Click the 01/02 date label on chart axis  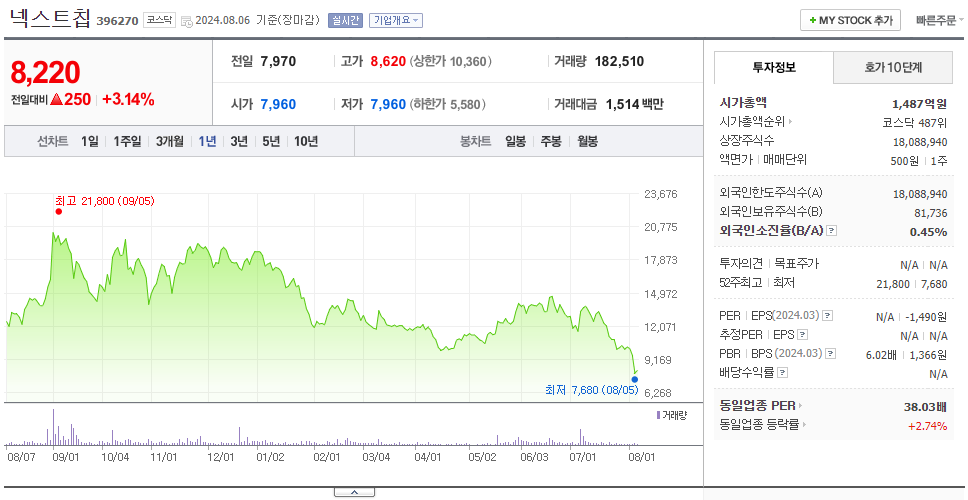(x=270, y=457)
